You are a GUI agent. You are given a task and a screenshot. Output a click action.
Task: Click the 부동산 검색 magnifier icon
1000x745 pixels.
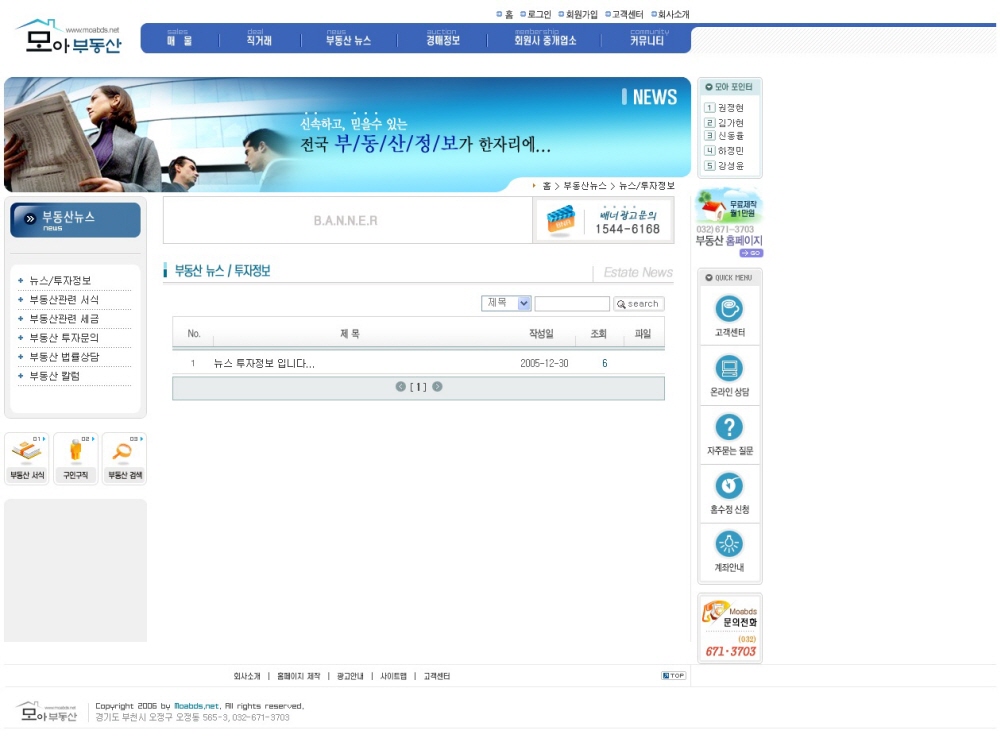(124, 452)
